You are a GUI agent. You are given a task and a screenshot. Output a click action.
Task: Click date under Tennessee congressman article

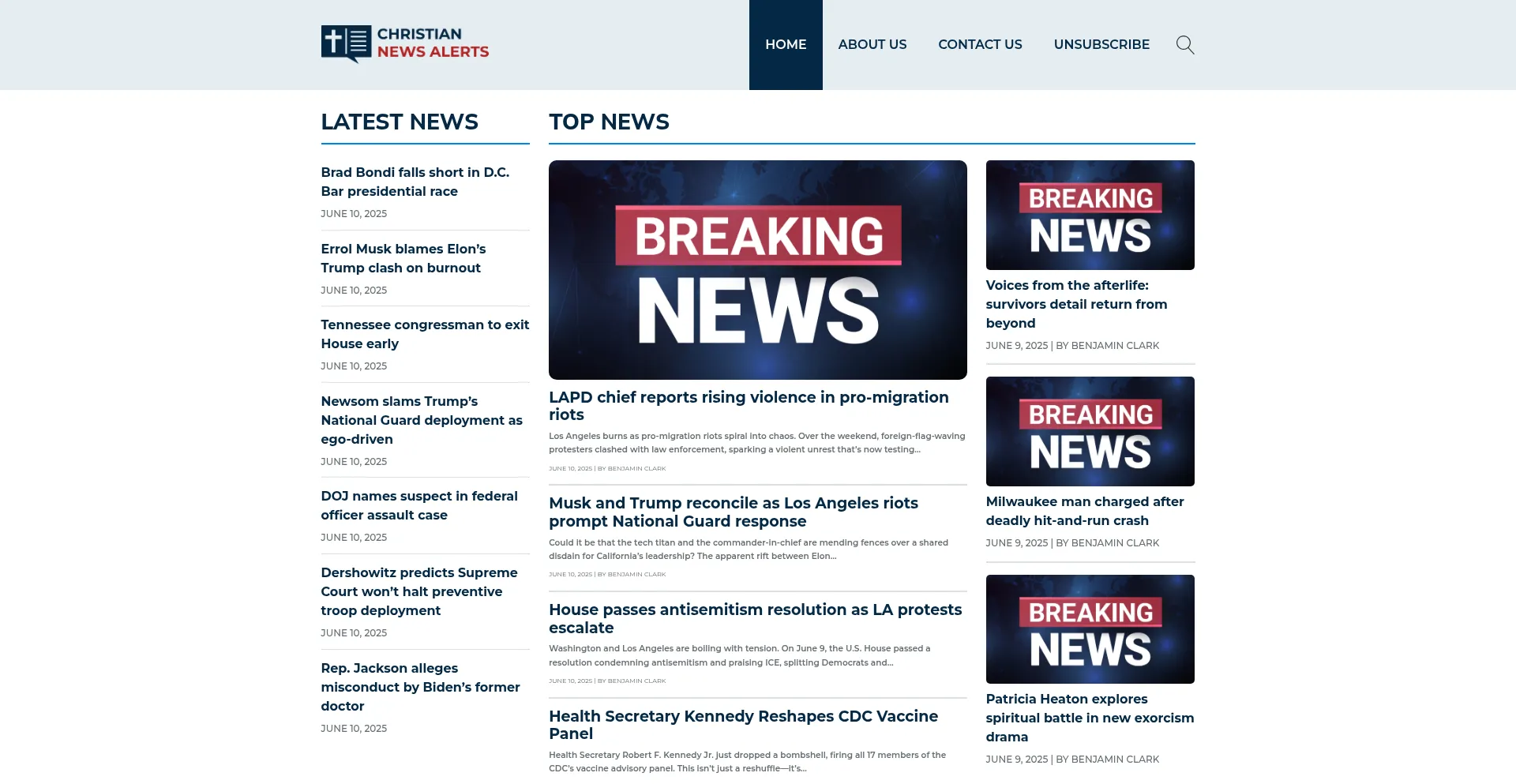pos(354,366)
